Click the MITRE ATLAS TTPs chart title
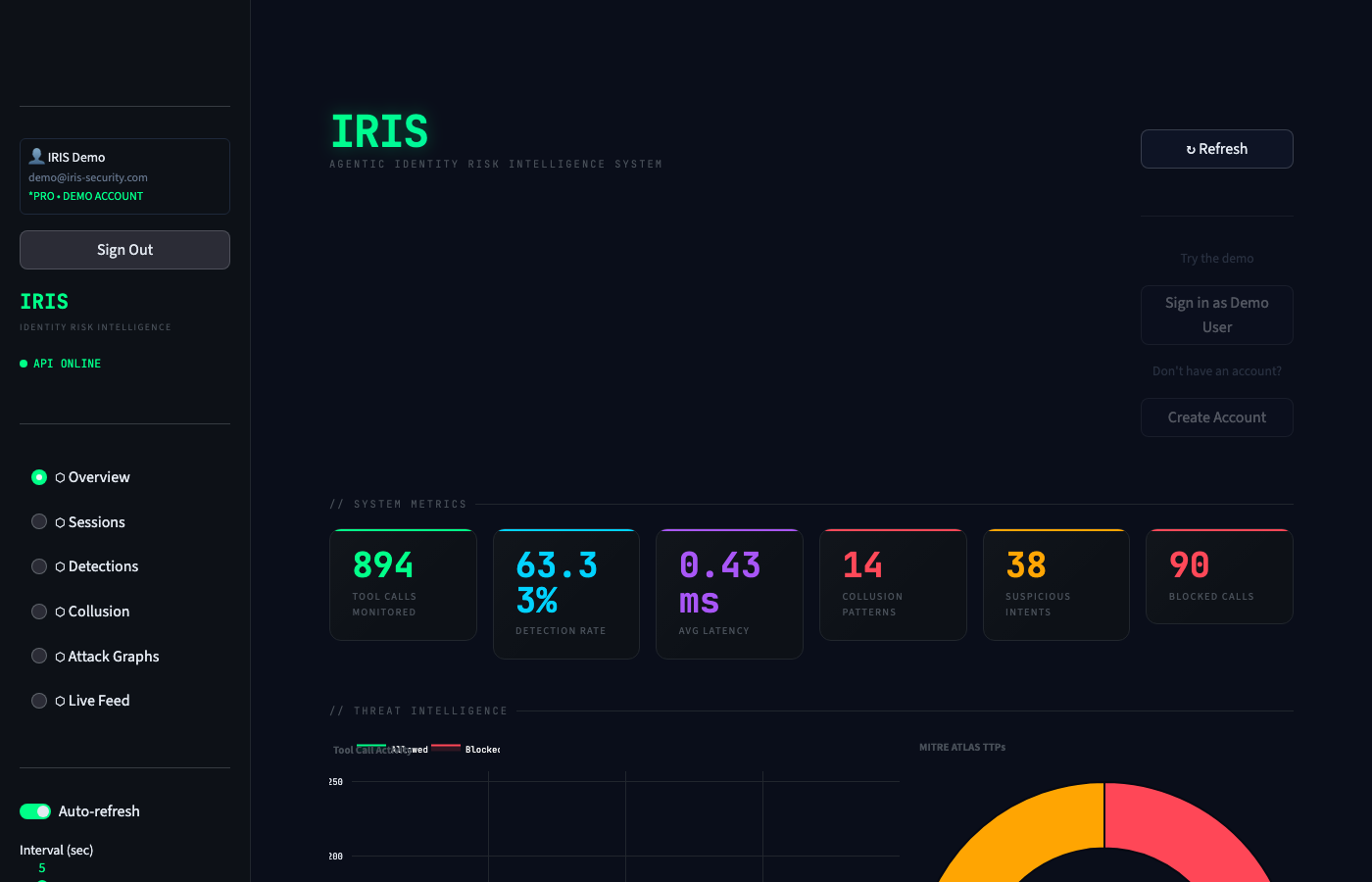 [962, 747]
